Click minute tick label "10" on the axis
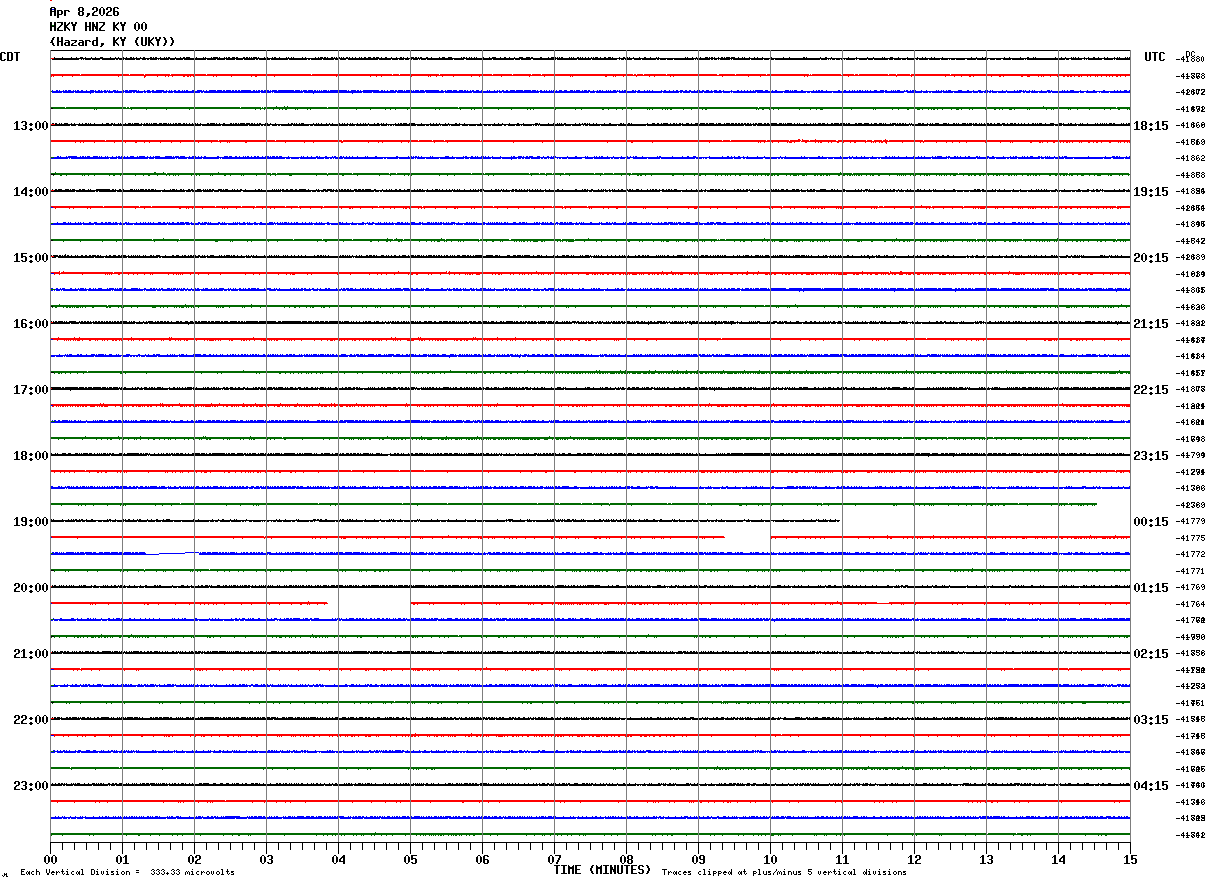Screen dimensions: 1210x886 tap(770, 859)
